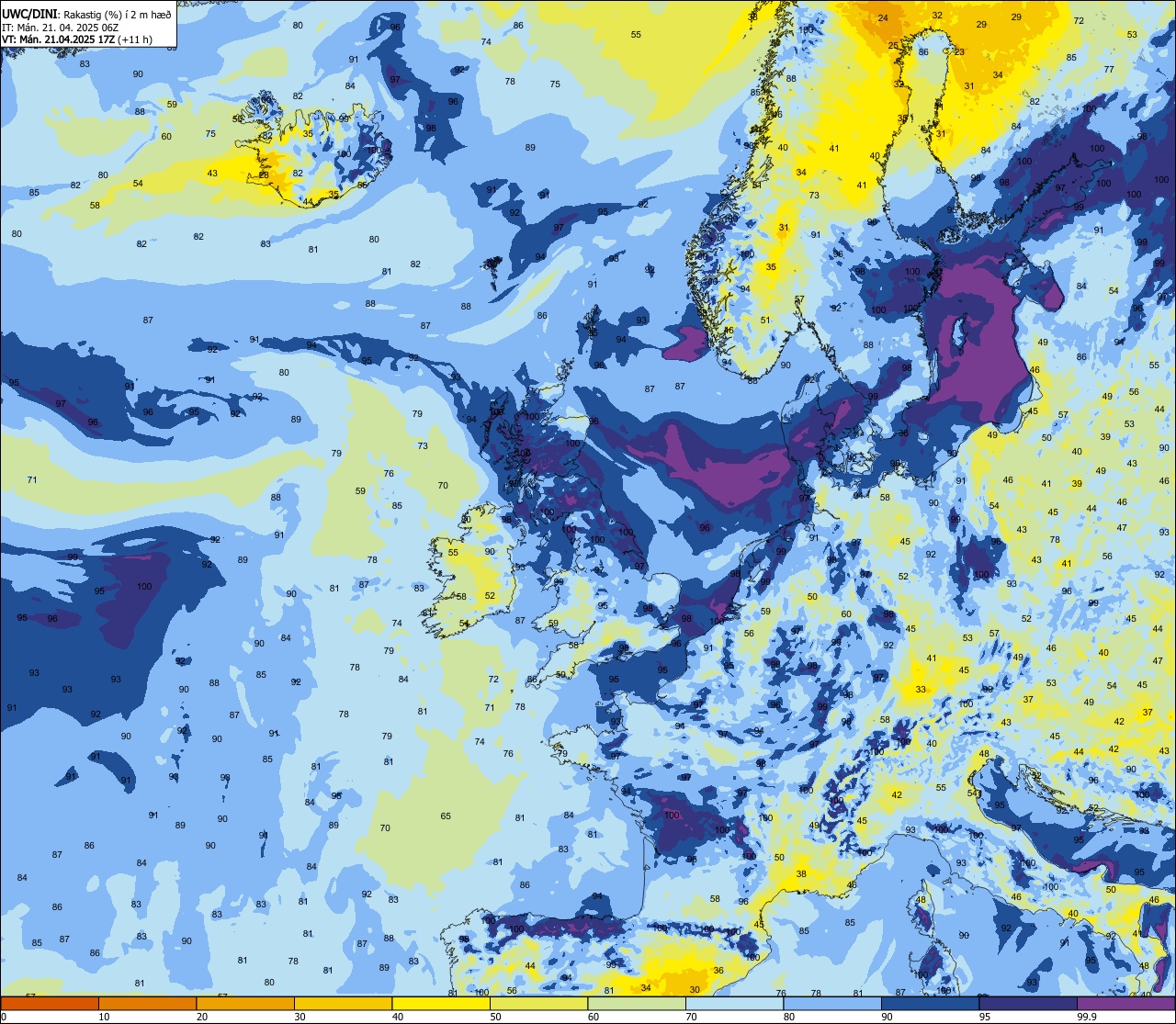Click the '10' legend scale label

pos(104,1017)
